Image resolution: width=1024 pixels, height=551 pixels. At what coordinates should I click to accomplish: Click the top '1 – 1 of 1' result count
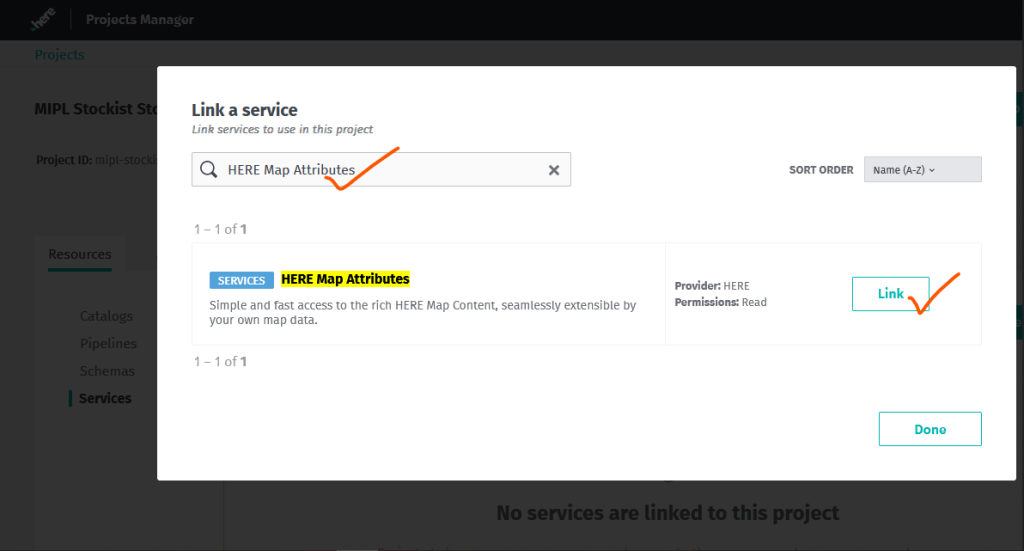tap(220, 229)
